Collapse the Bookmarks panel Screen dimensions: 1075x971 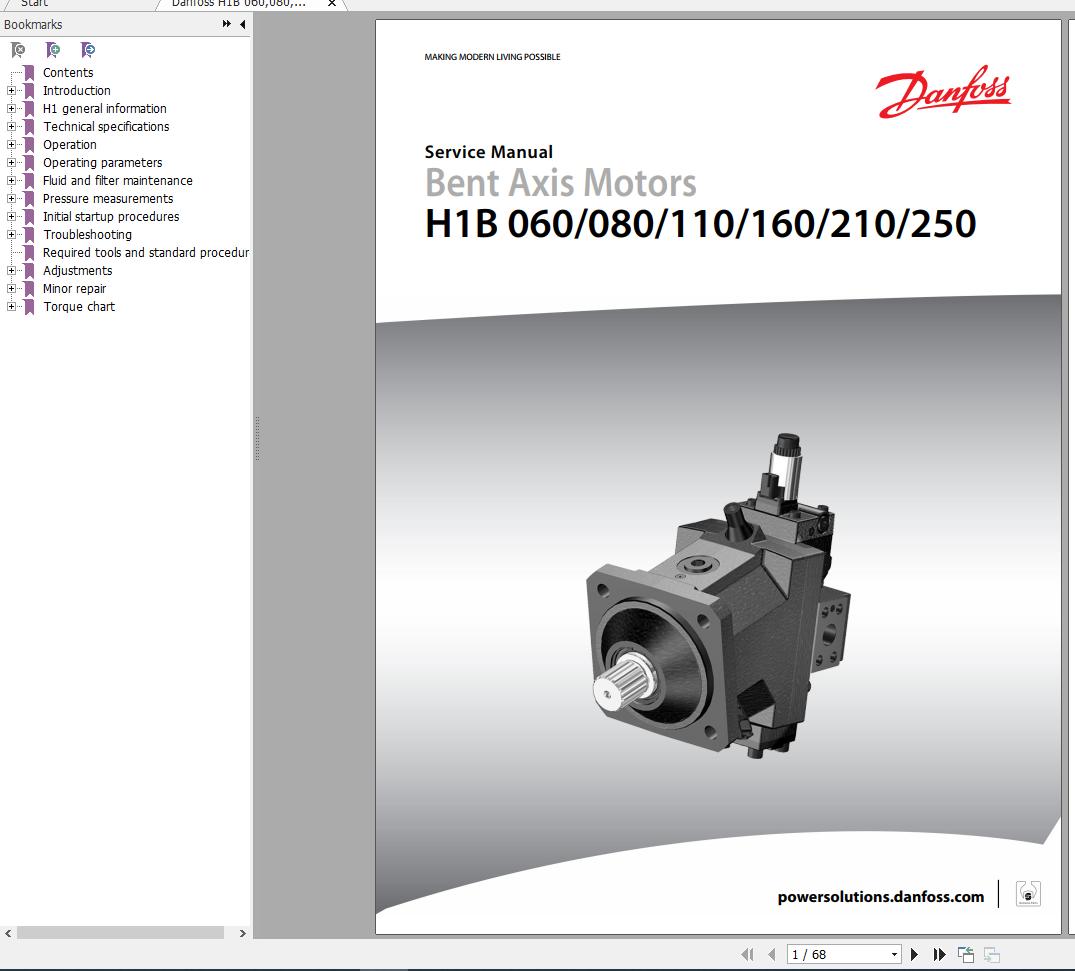click(240, 24)
